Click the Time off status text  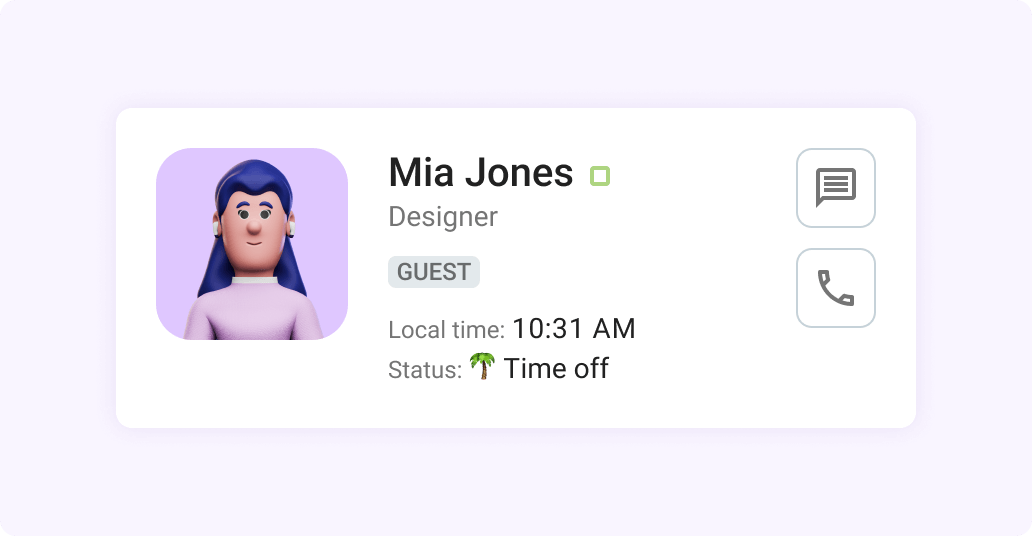[x=556, y=369]
